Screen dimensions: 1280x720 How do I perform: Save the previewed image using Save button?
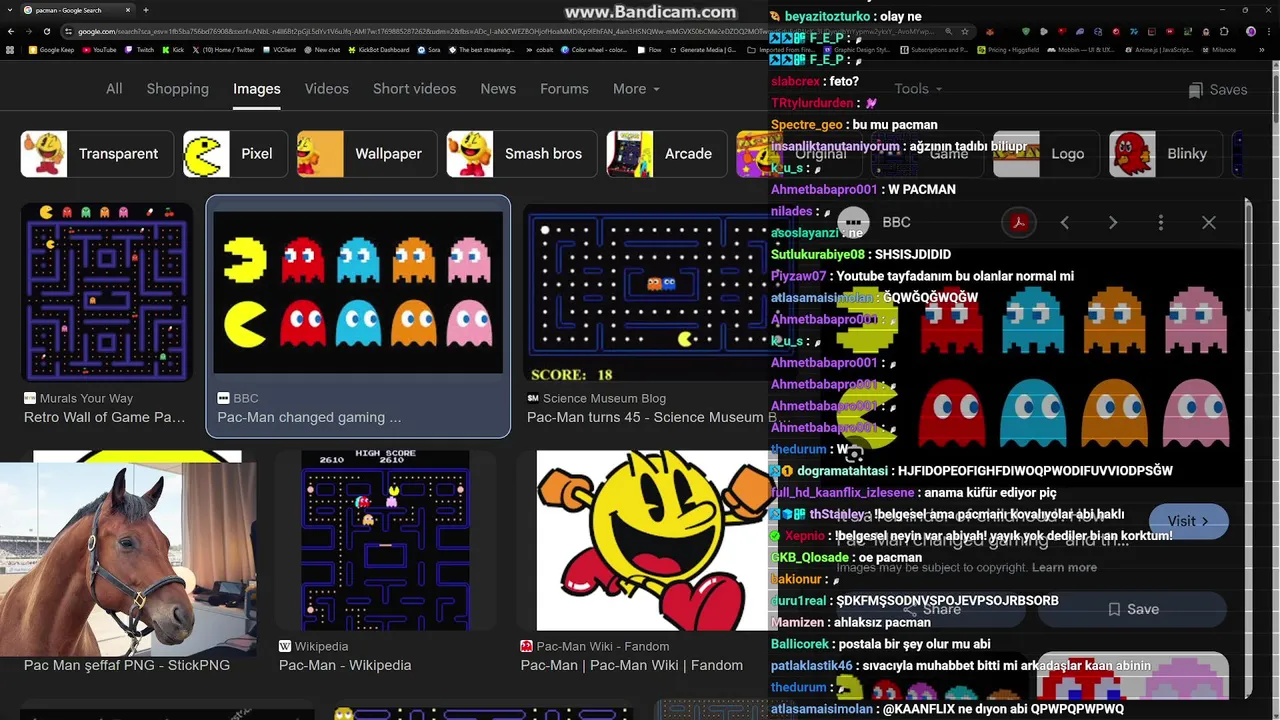coord(1133,609)
